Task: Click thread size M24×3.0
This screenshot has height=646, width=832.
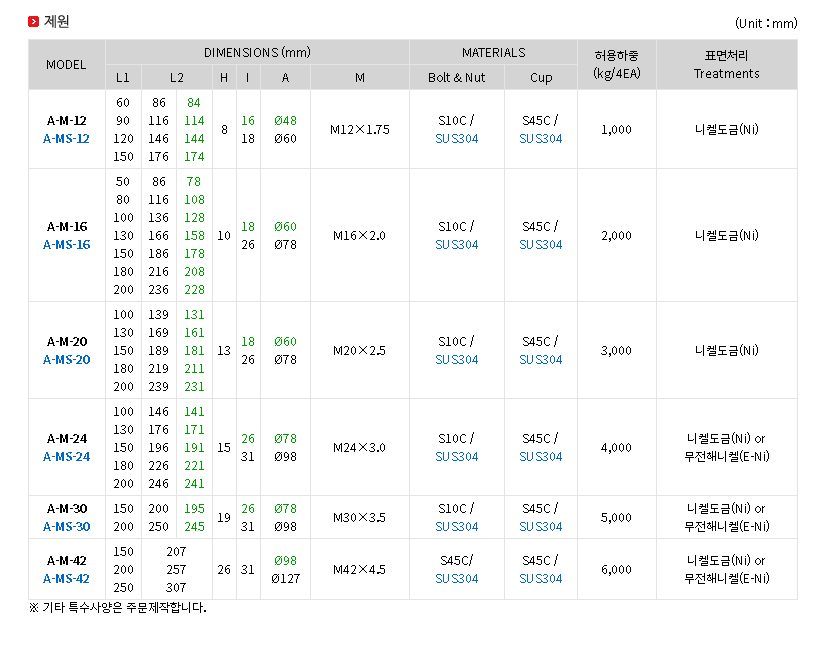Action: 359,447
